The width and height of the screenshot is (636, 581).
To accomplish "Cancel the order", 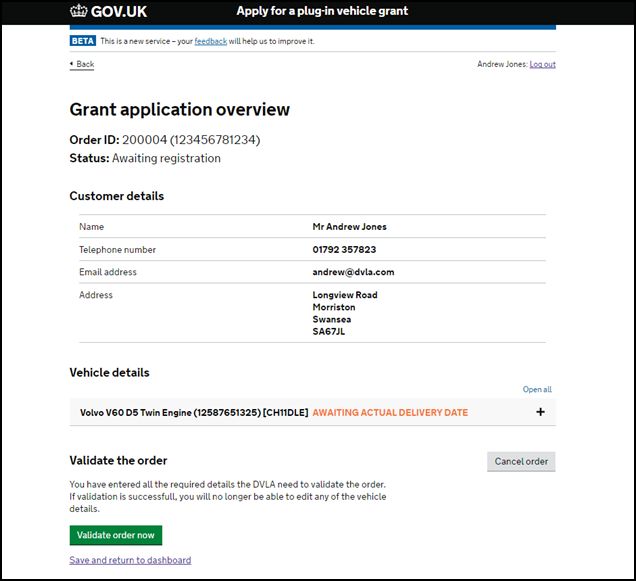I will (521, 462).
